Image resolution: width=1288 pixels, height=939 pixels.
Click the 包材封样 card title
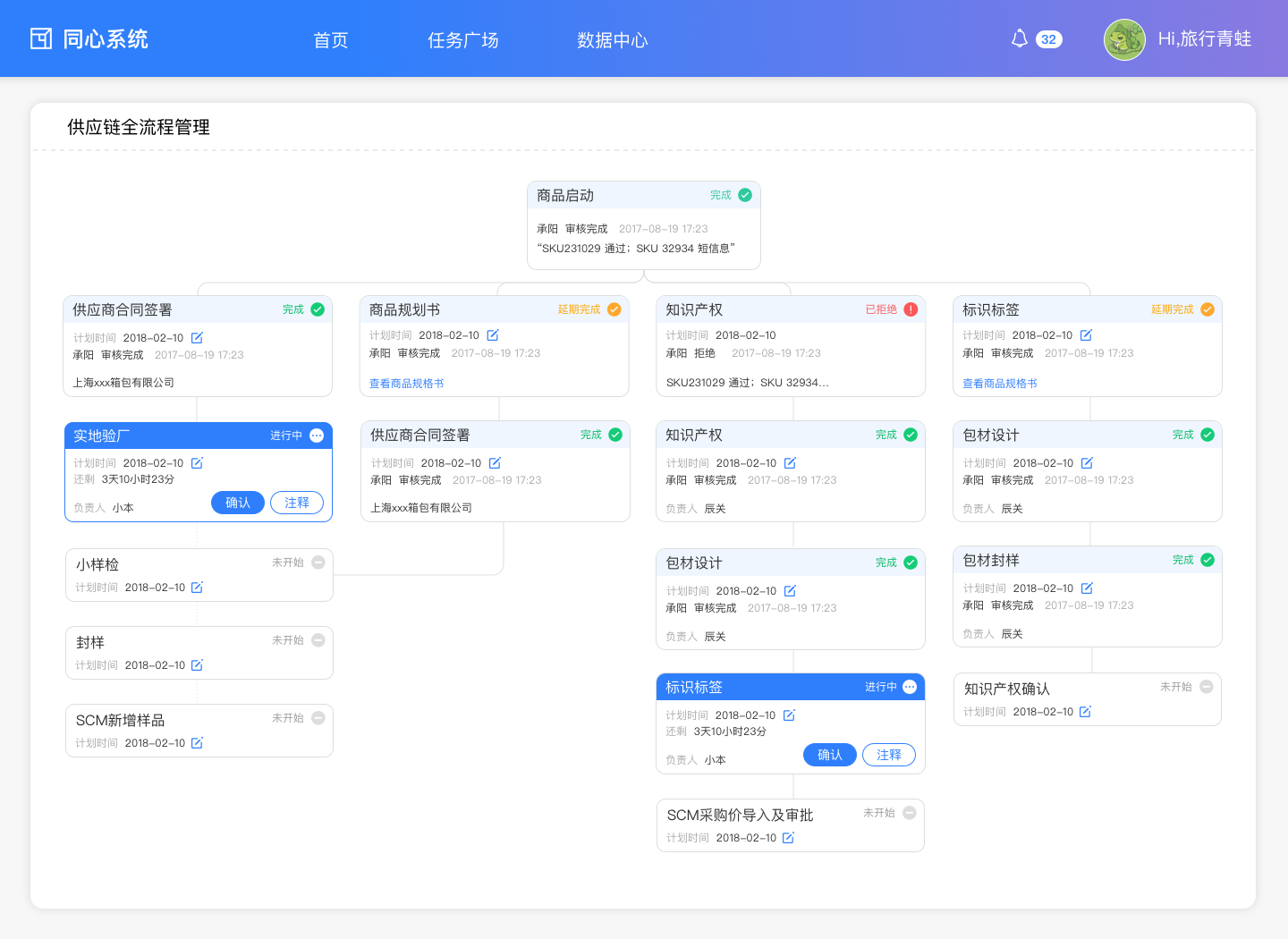(x=991, y=561)
